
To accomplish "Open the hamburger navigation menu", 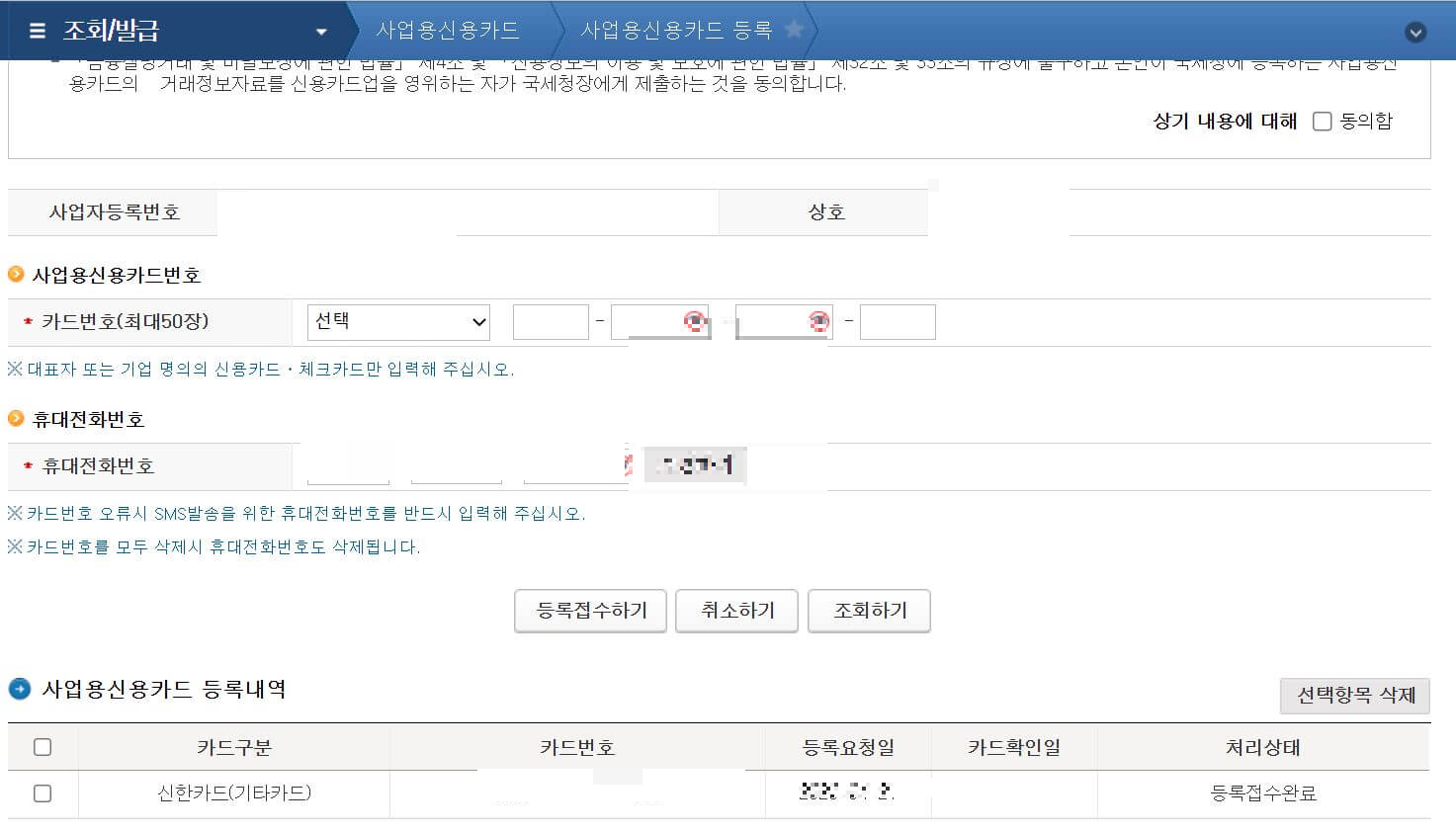I will coord(37,29).
